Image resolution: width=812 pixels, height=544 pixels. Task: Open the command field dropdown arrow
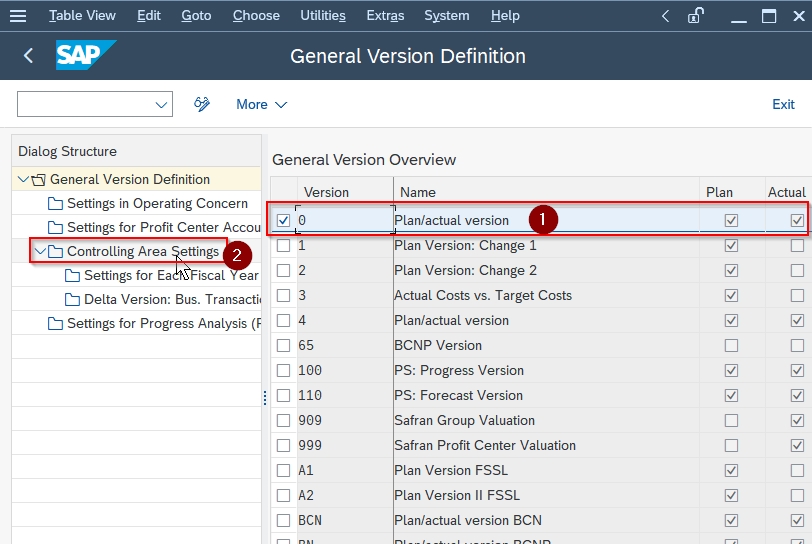point(161,105)
